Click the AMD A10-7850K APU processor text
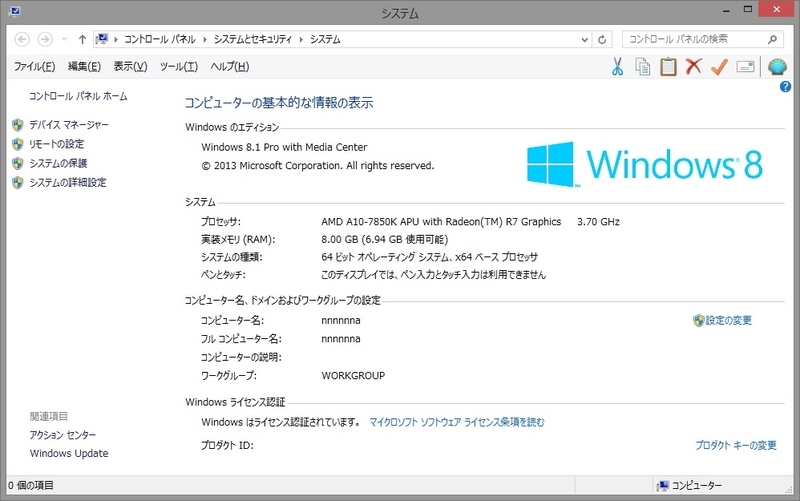 coord(441,222)
